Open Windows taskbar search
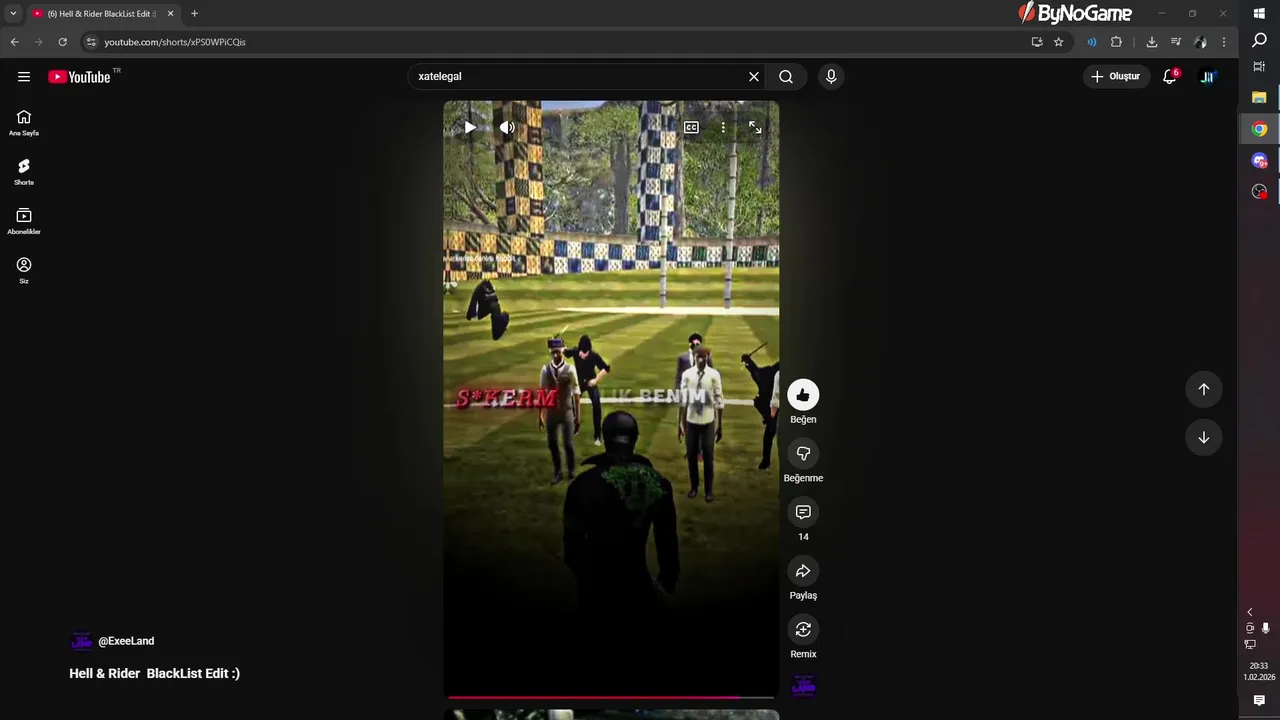The image size is (1280, 720). 1259,40
